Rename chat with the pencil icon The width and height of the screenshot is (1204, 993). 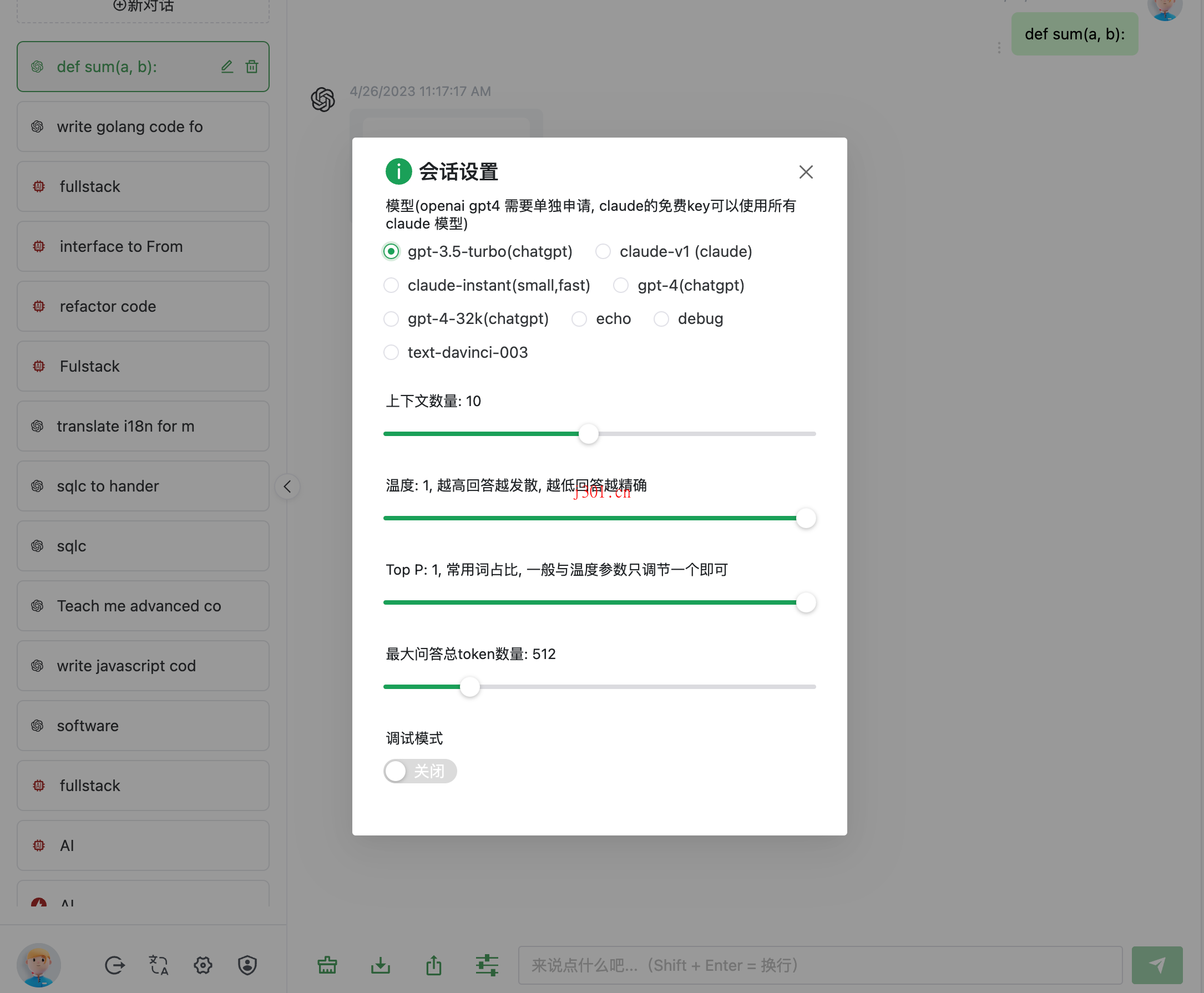point(226,67)
